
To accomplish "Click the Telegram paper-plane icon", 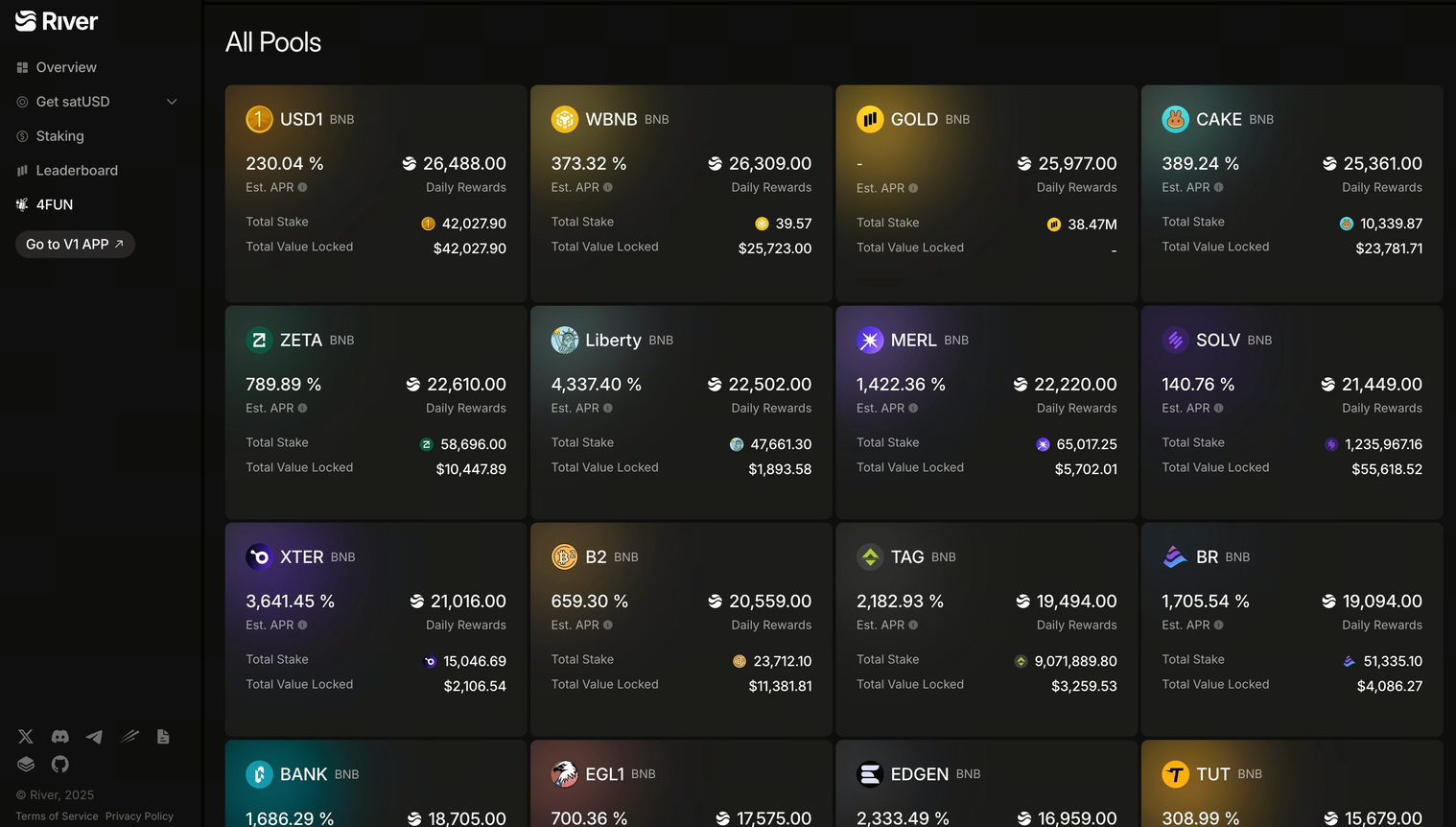I will pos(94,737).
